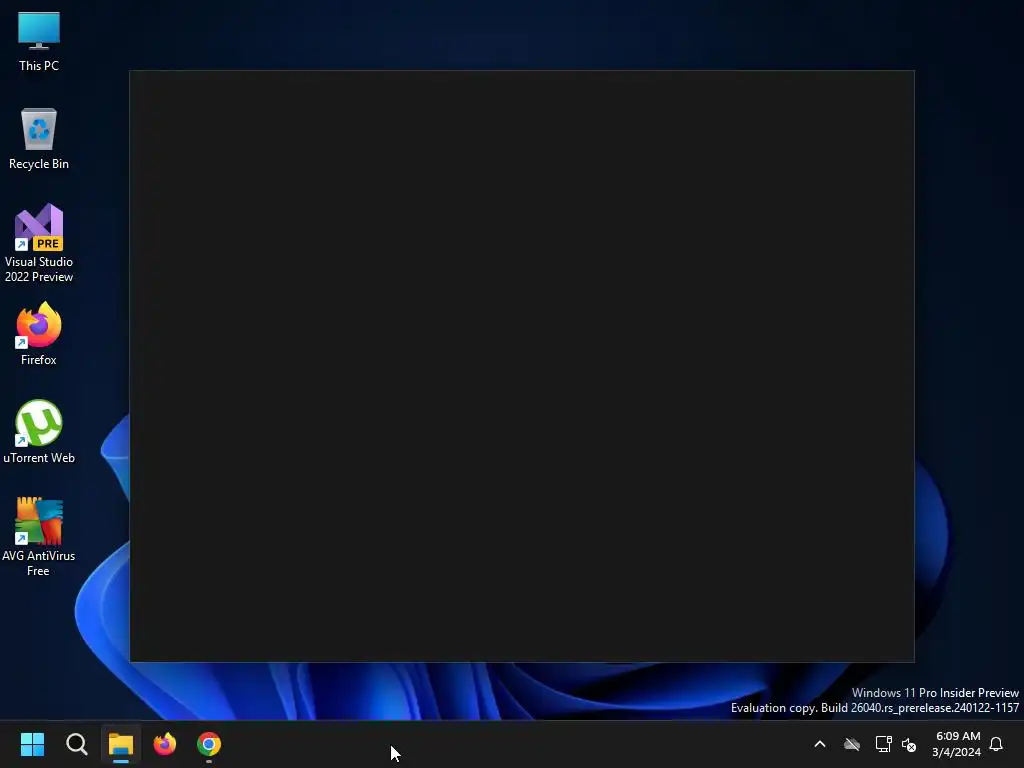Open the notification bell
This screenshot has width=1024, height=768.
(x=996, y=744)
